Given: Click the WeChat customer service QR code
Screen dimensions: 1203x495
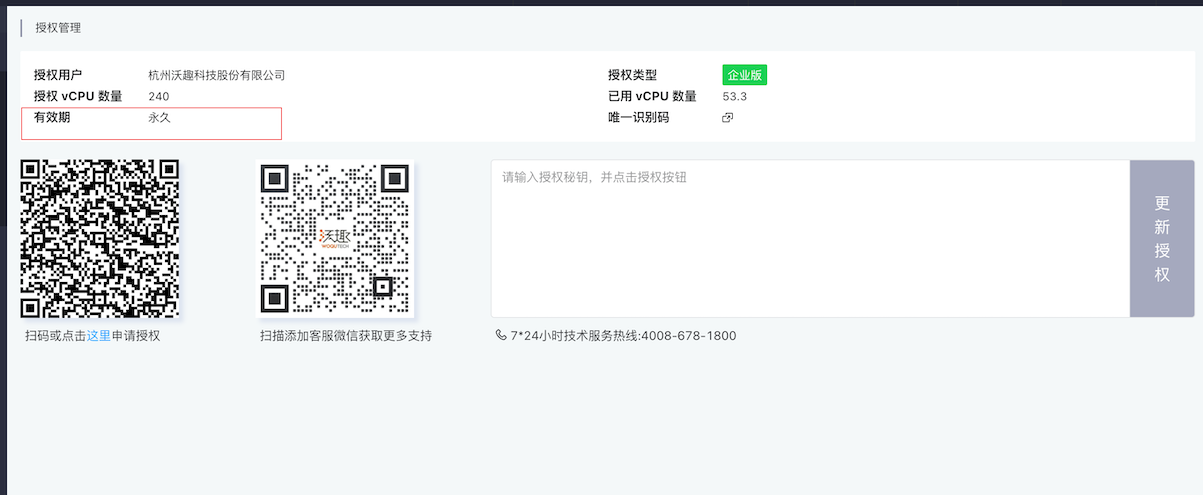Looking at the screenshot, I should (335, 239).
